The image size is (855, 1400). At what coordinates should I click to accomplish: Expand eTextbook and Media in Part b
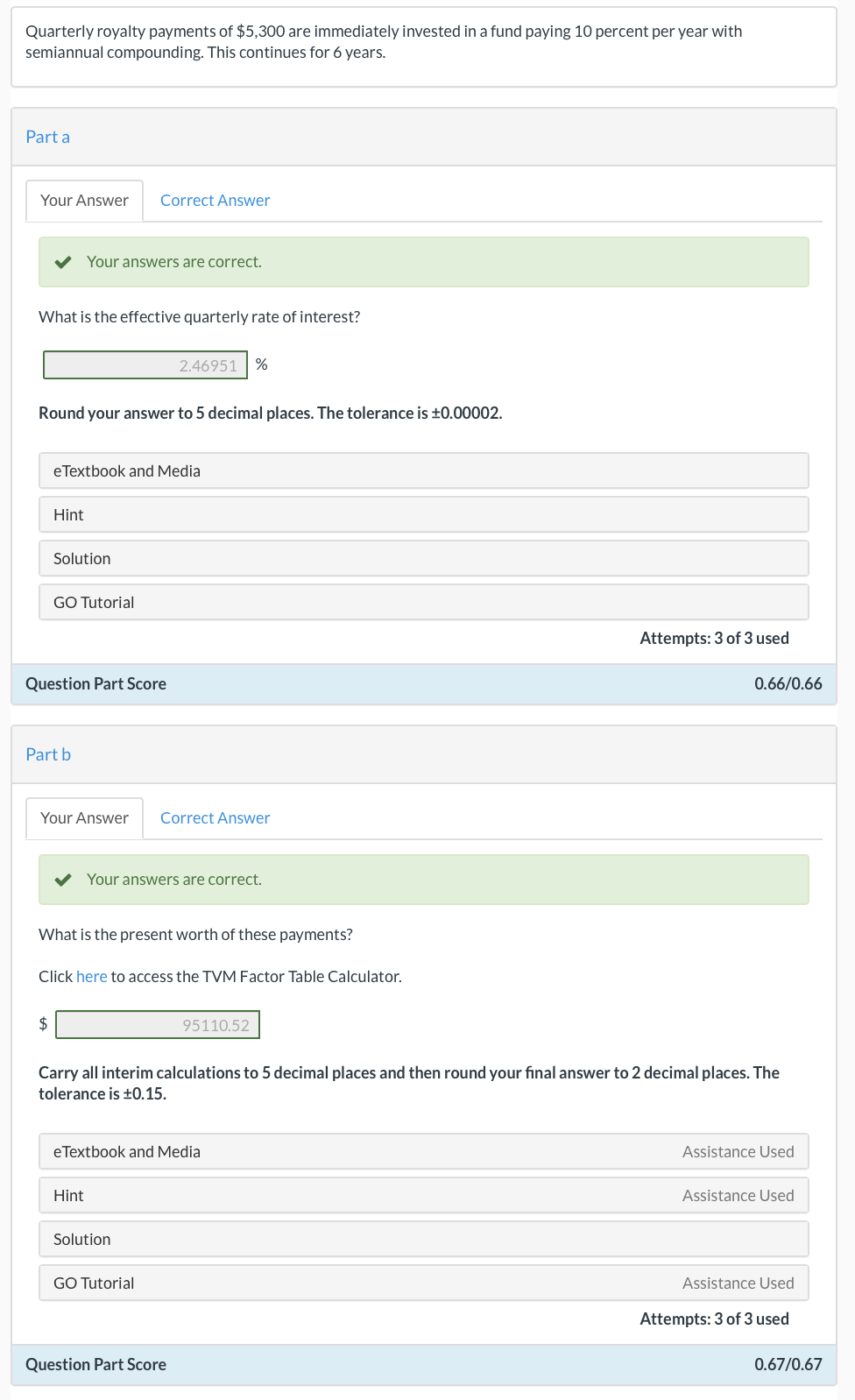click(x=423, y=1151)
